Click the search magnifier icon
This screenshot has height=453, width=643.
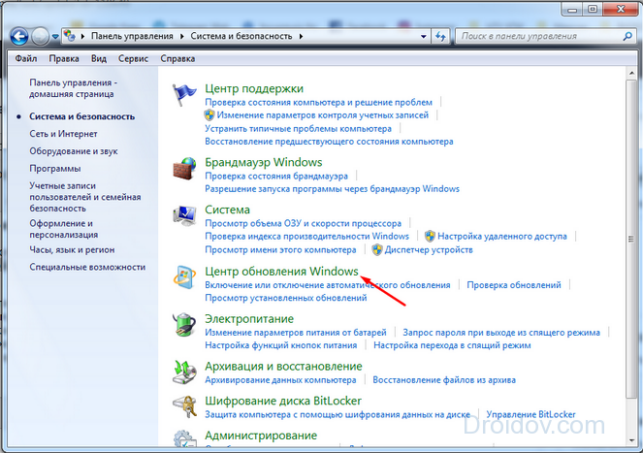tap(627, 36)
